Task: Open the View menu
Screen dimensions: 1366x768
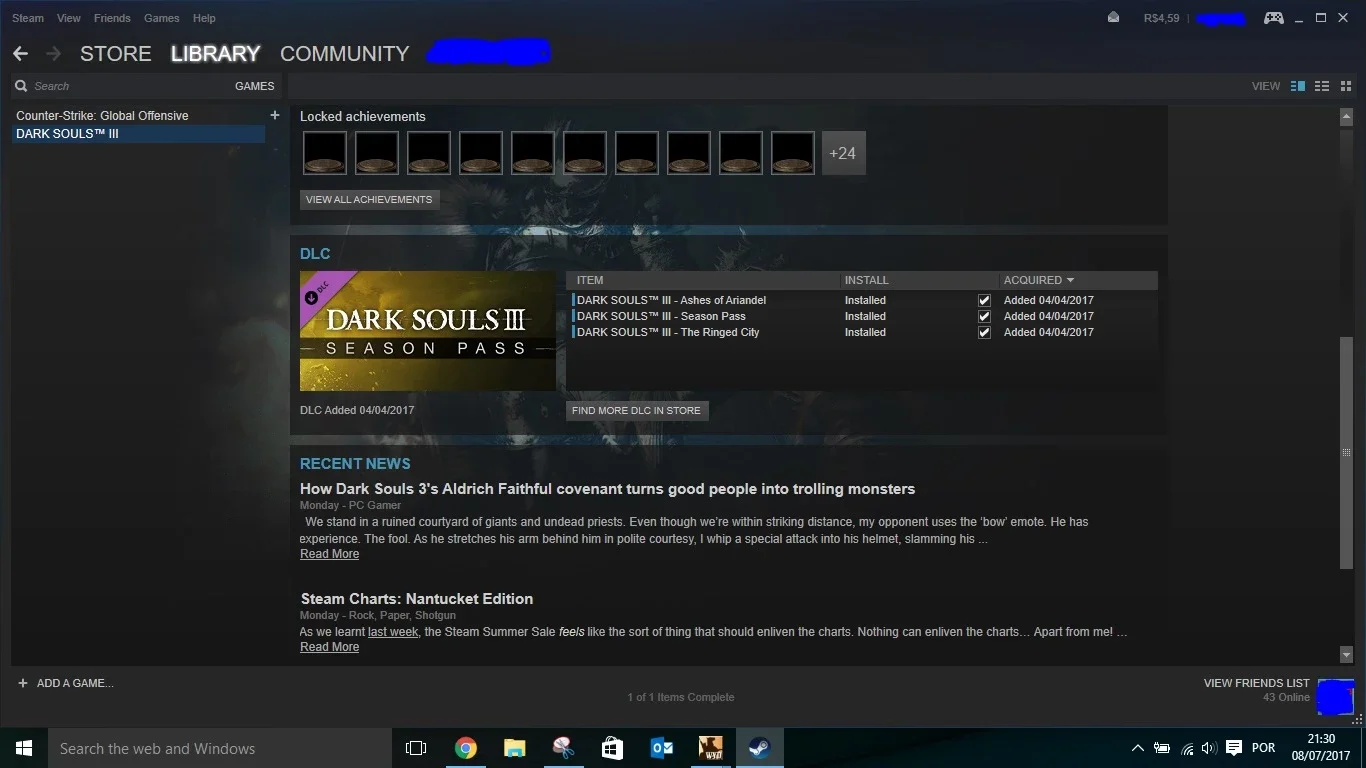Action: pyautogui.click(x=69, y=18)
